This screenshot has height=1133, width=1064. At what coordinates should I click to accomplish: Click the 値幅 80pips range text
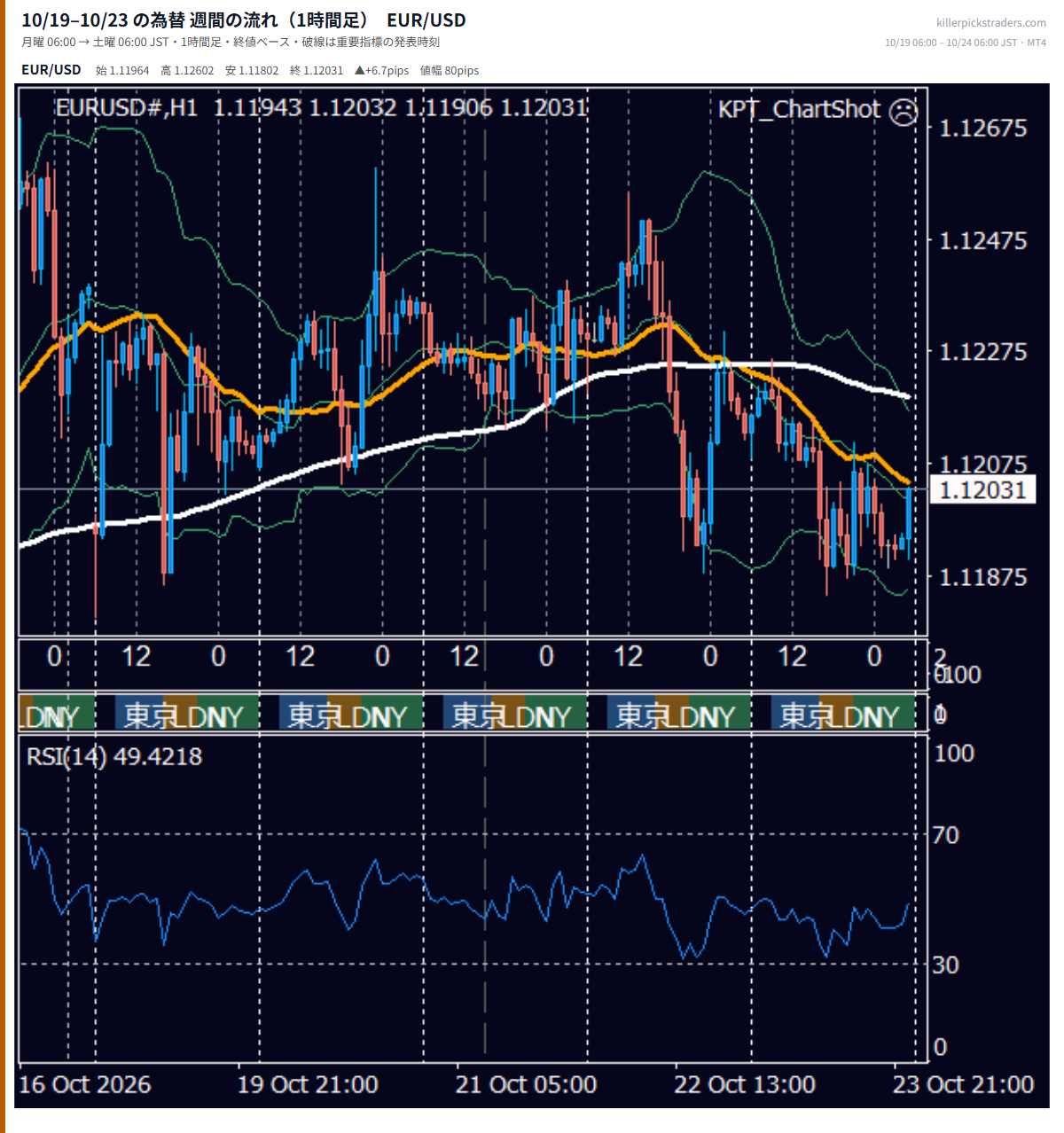coord(450,70)
